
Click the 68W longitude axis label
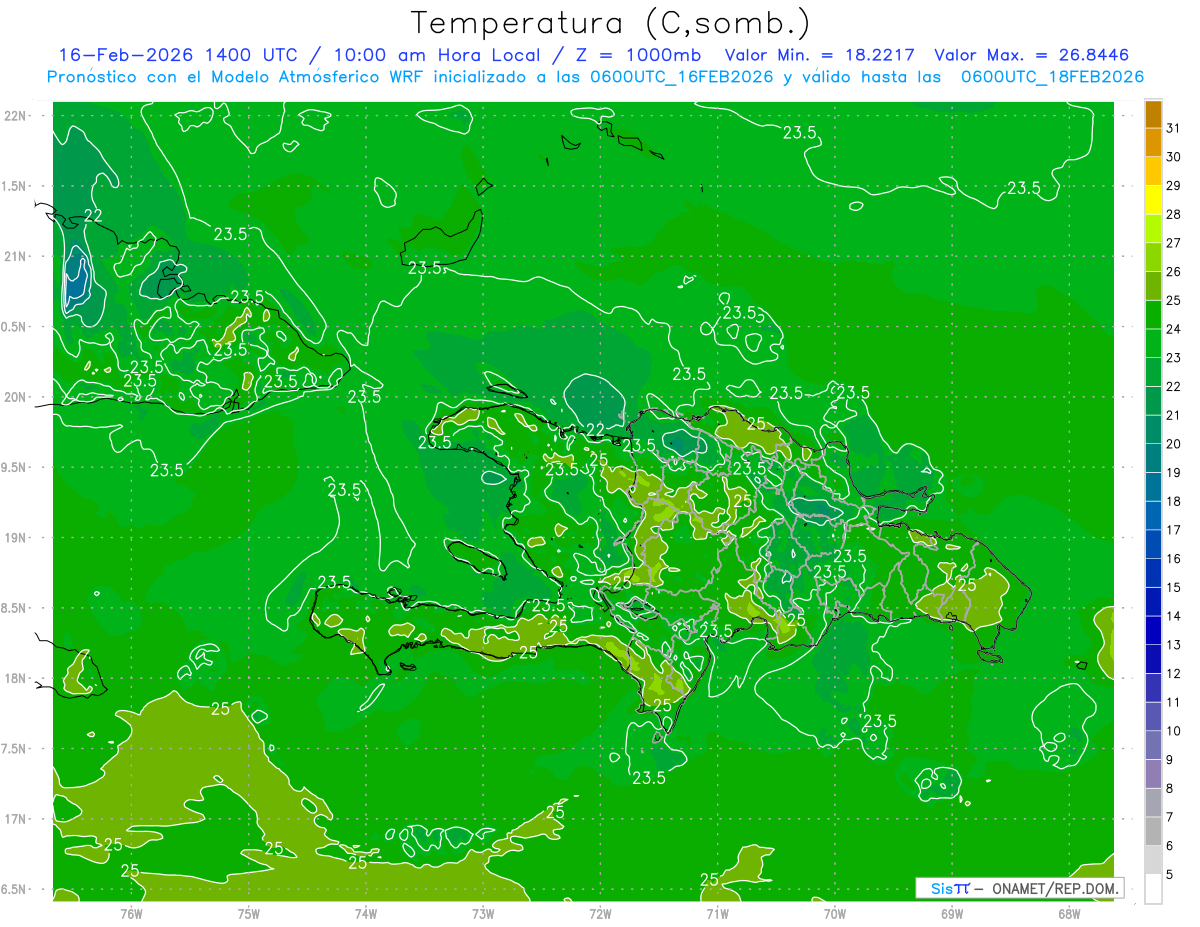(1069, 912)
